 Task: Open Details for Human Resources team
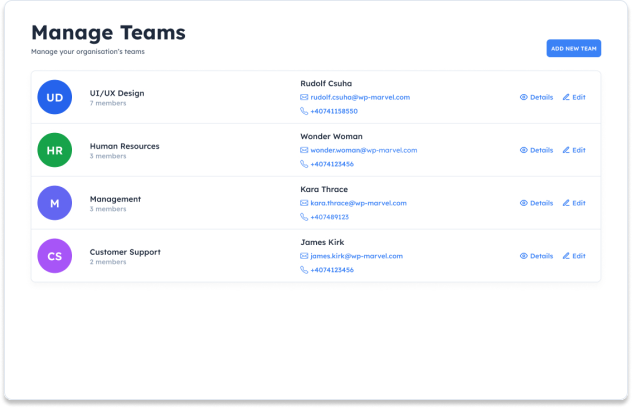pyautogui.click(x=536, y=150)
